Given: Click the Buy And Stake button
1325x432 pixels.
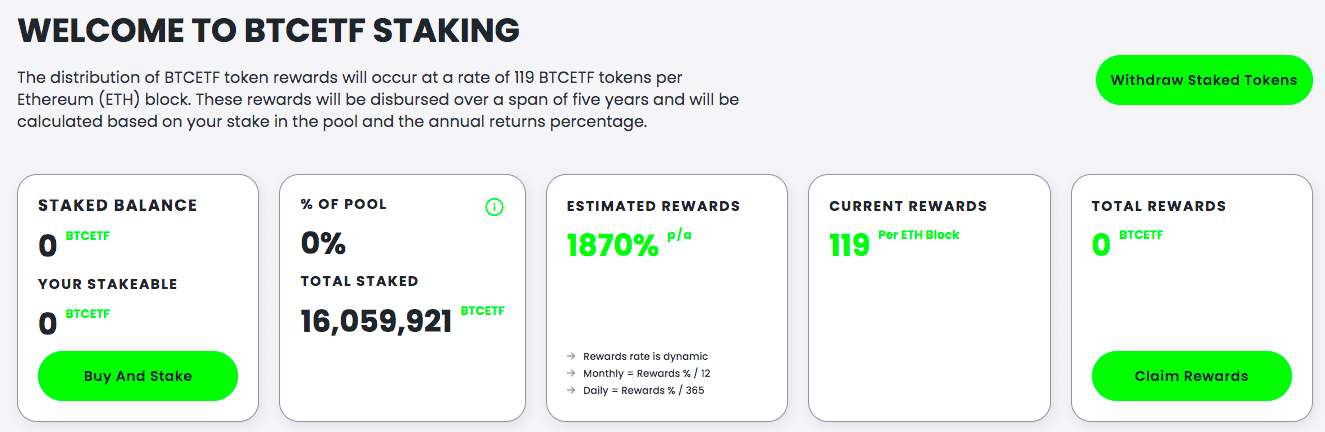Looking at the screenshot, I should click(x=138, y=376).
